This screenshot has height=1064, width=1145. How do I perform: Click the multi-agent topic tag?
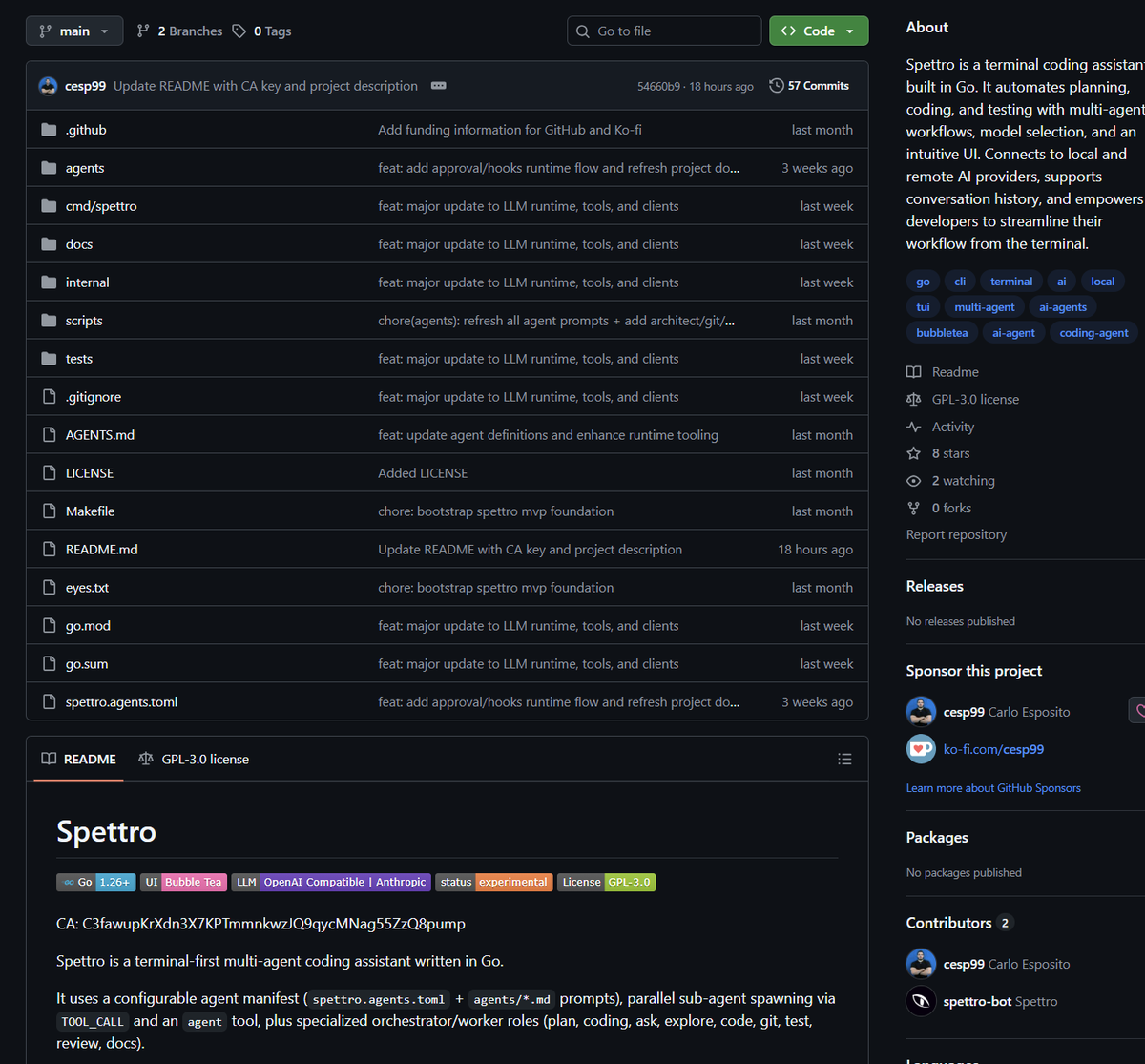985,307
